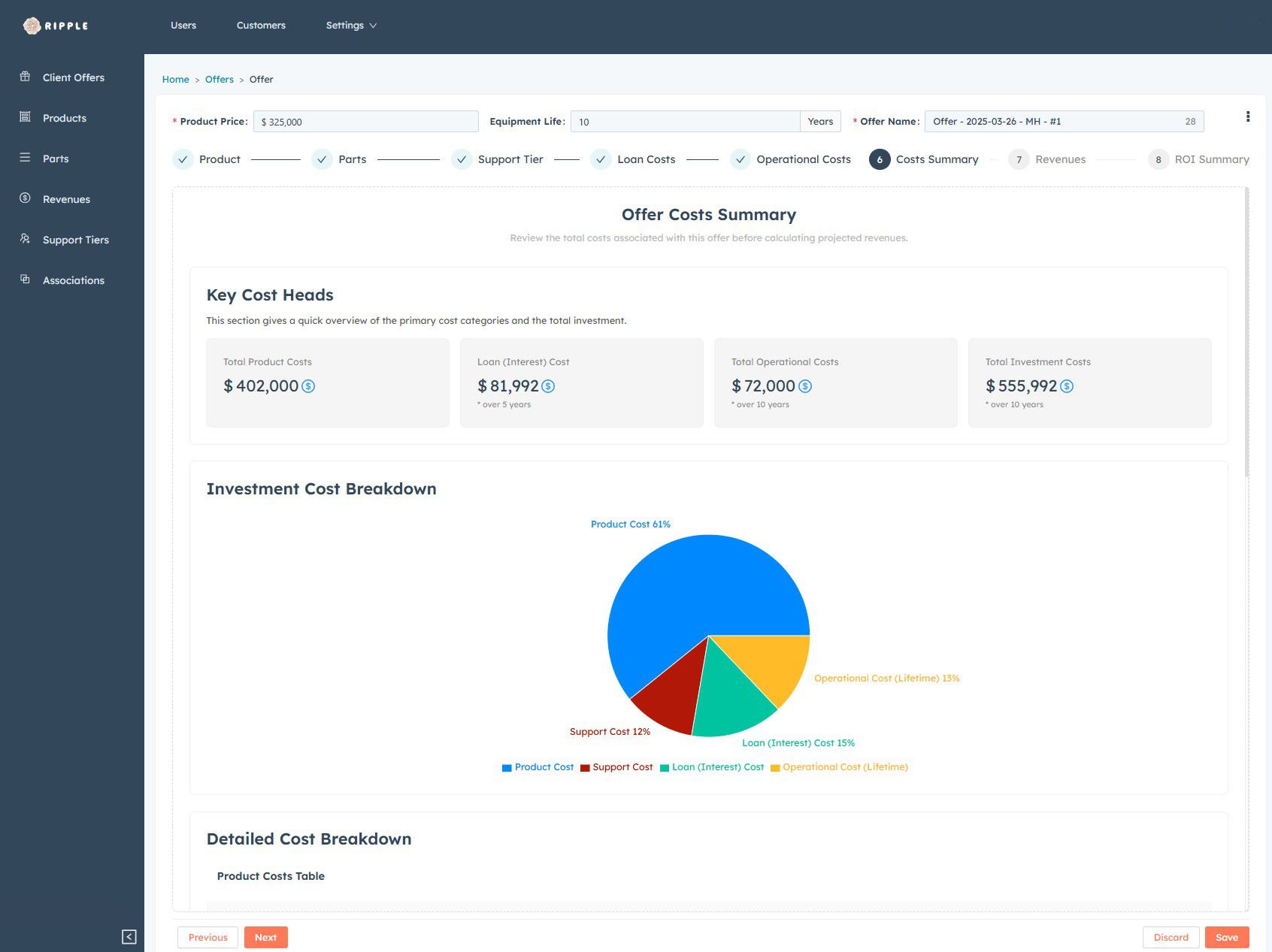Jump to ROI Summary step label
The width and height of the screenshot is (1272, 952).
point(1212,159)
